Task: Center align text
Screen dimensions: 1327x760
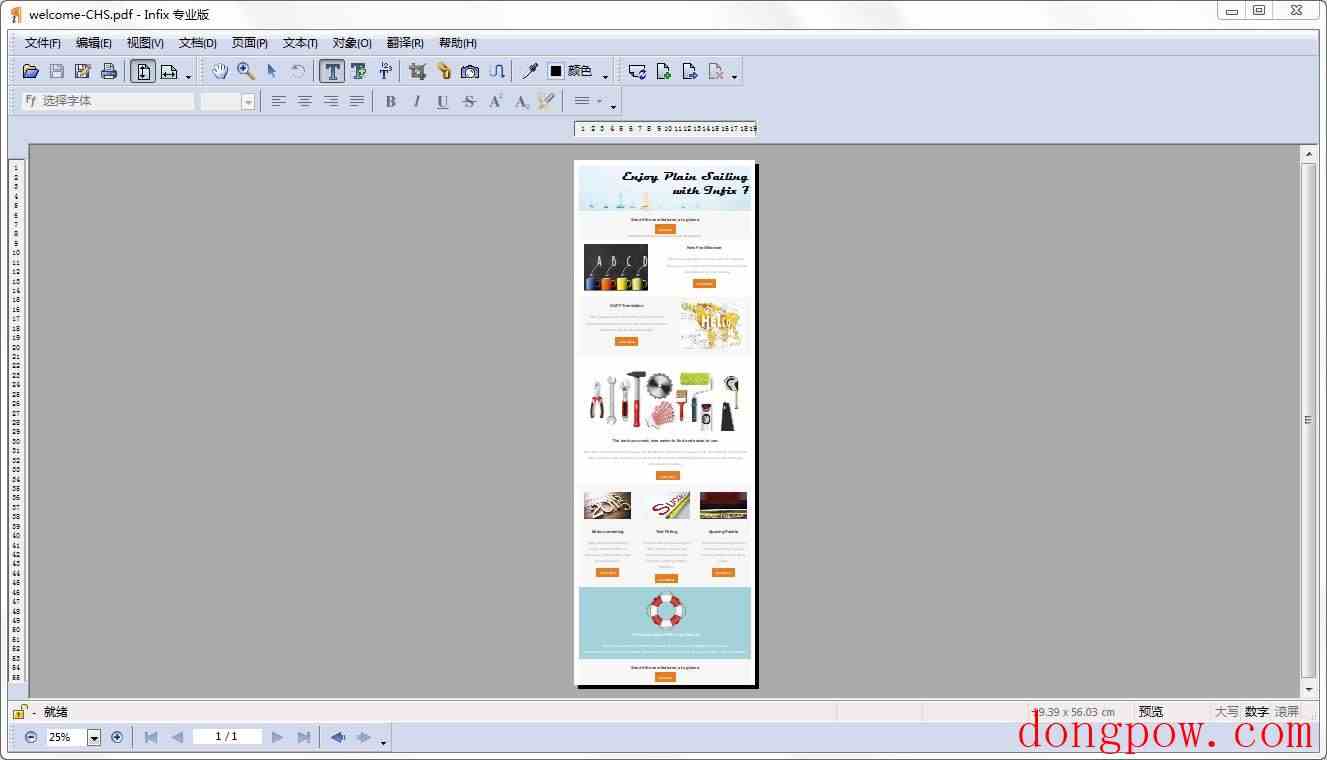Action: (x=304, y=101)
